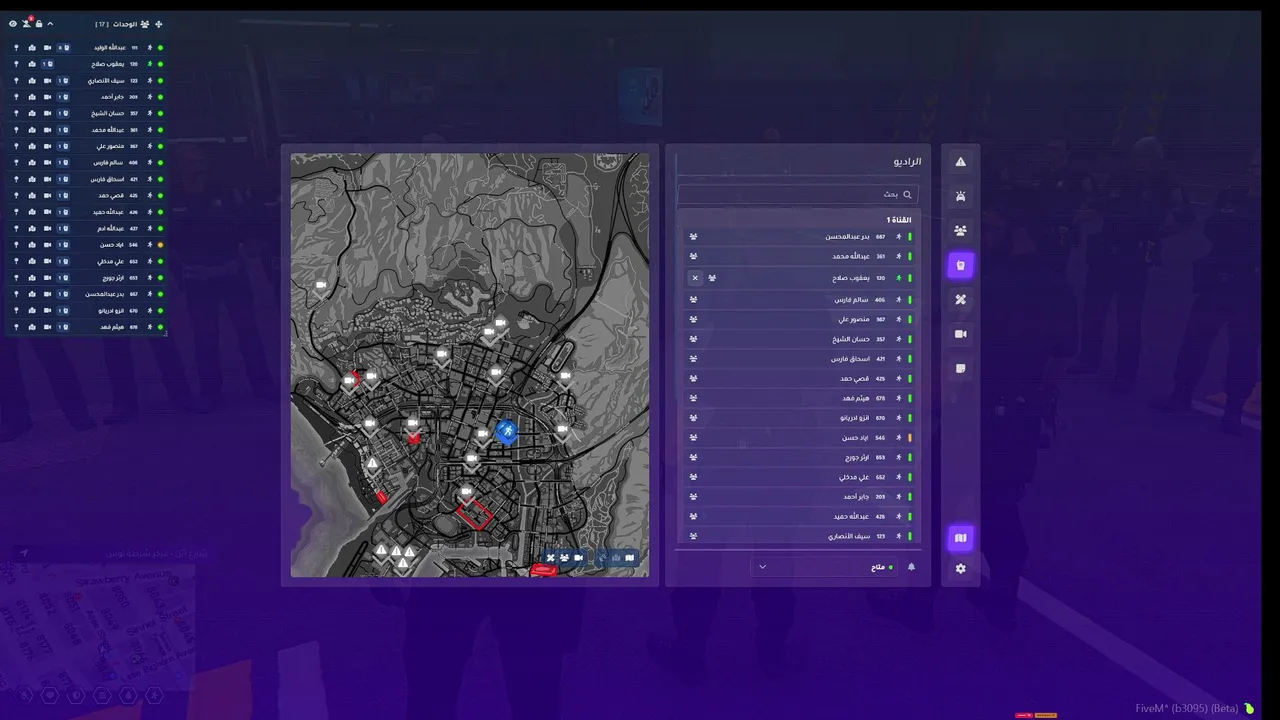Open camera for unit 546 in units panel

[x=47, y=245]
